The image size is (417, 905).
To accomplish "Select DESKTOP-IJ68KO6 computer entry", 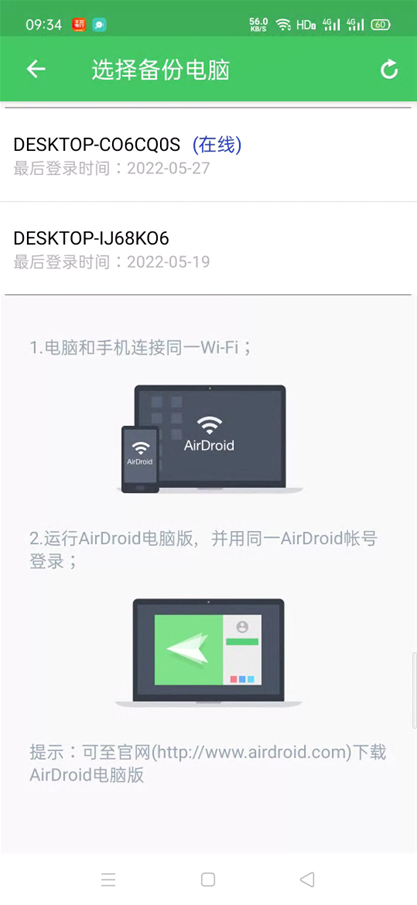I will [x=208, y=249].
